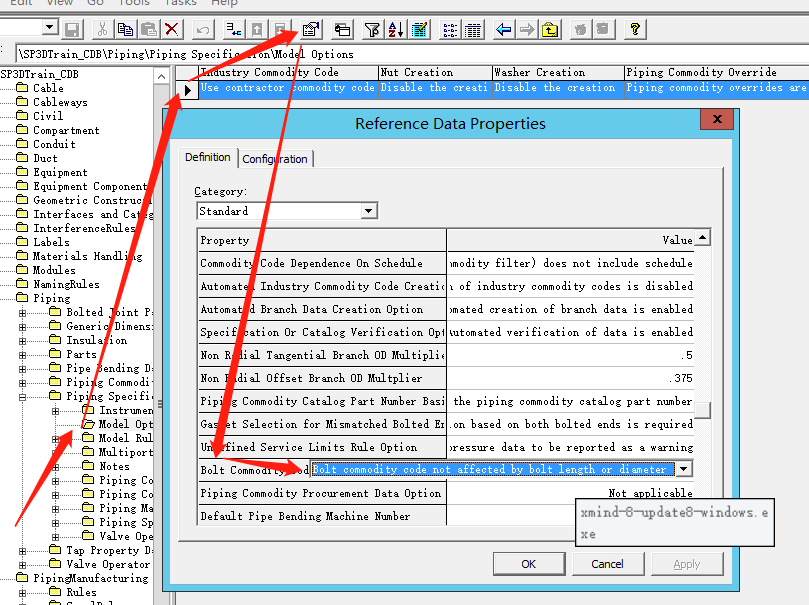Switch to List view icon
The height and width of the screenshot is (605, 809).
pos(450,29)
